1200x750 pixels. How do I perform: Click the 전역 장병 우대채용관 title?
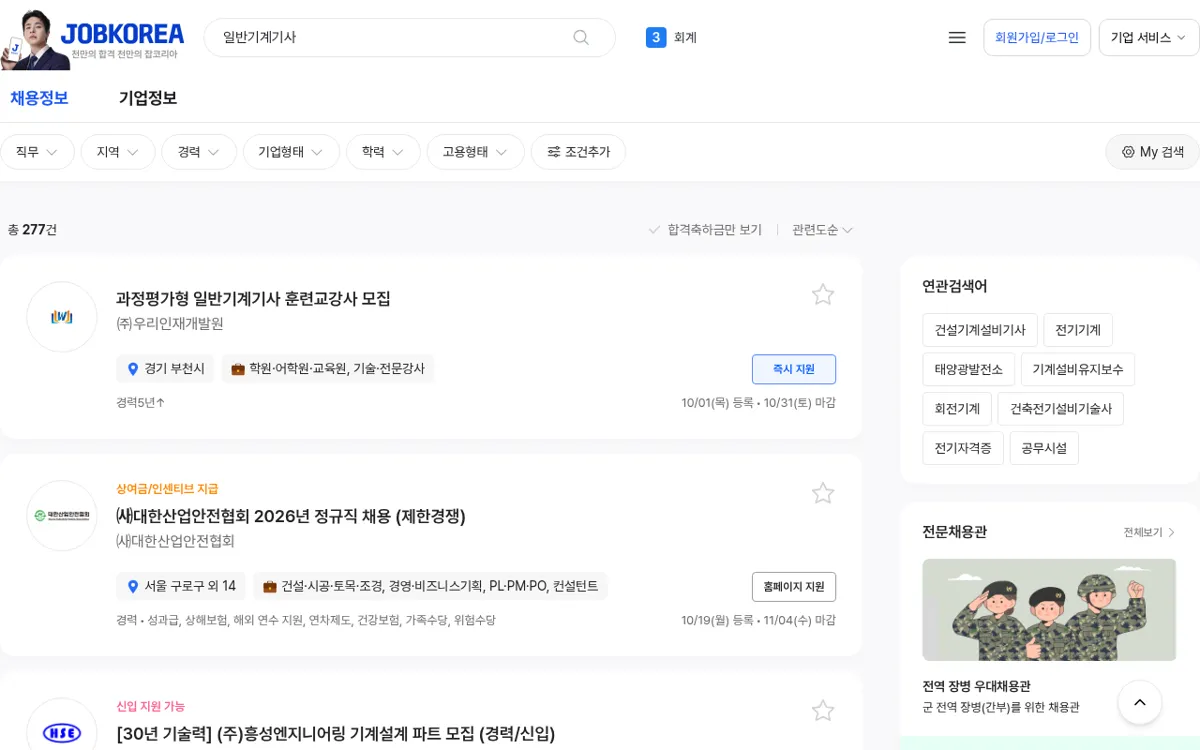click(976, 686)
